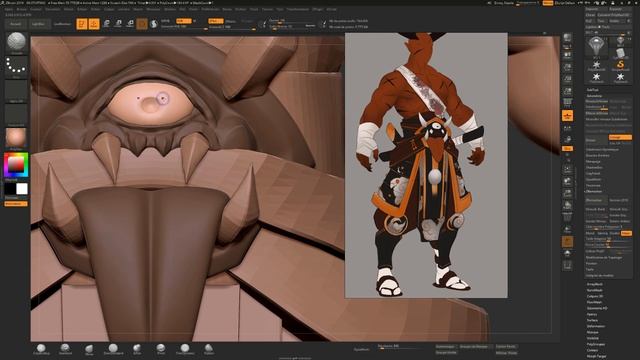
Task: Open the material sphere selector on the left shelf
Action: [16, 138]
